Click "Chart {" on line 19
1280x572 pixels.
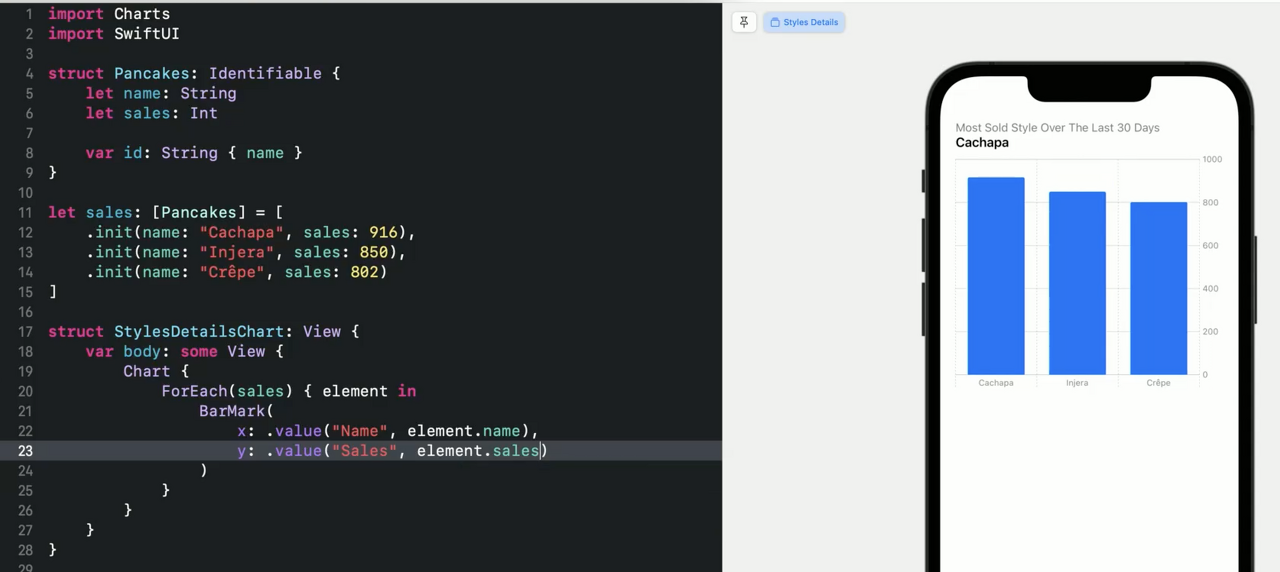156,372
